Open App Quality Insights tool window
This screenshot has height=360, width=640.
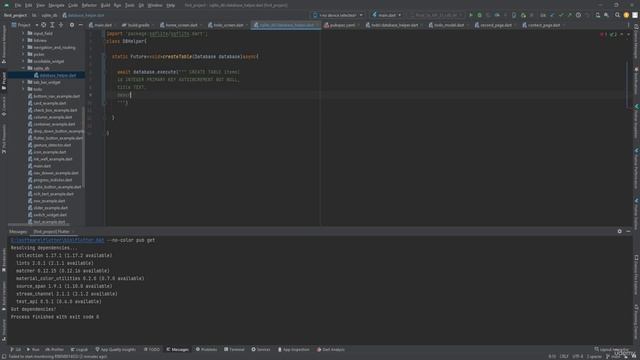(116, 349)
